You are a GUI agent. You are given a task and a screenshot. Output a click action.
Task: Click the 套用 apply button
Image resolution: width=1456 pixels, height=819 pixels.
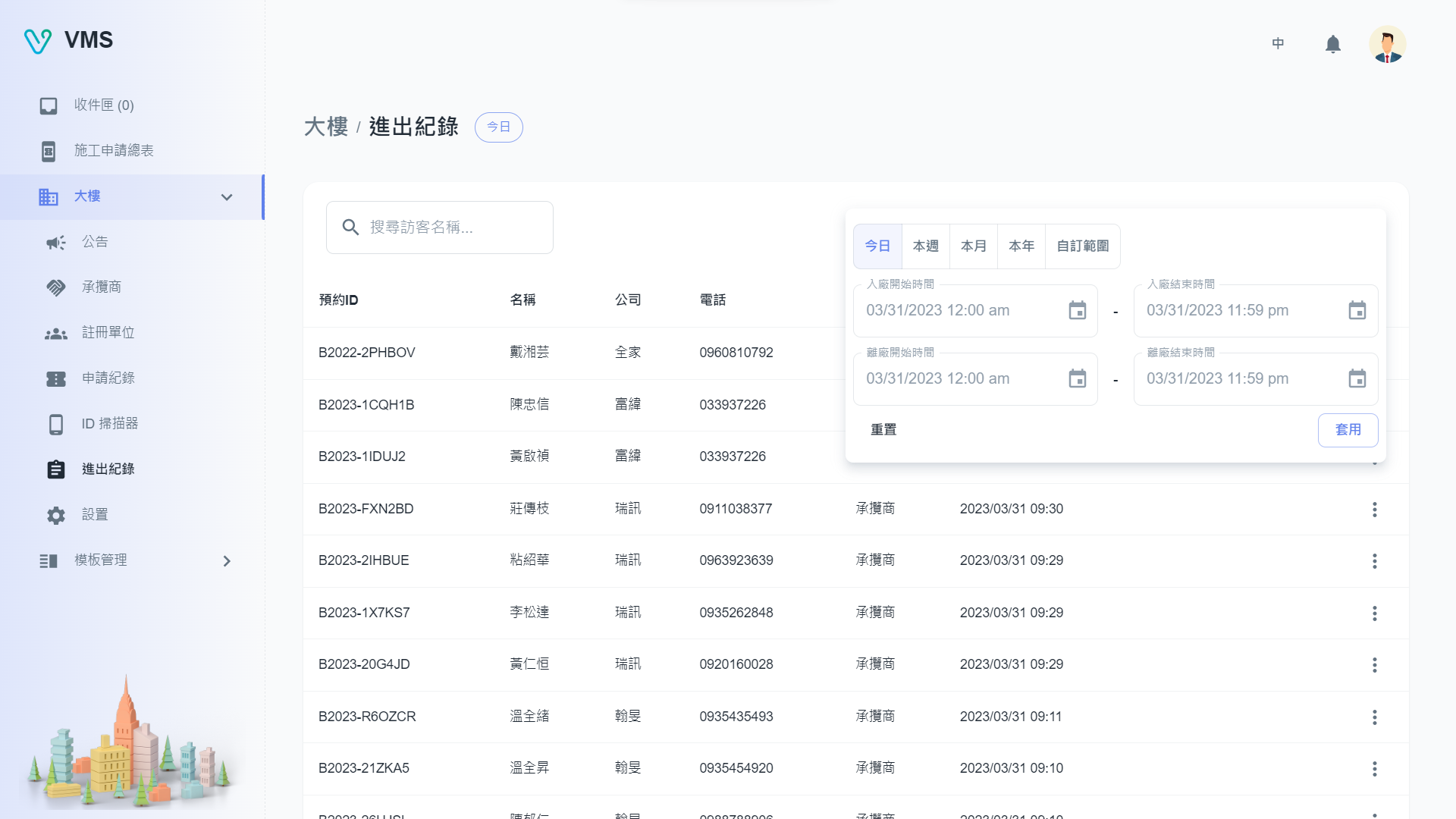click(1348, 430)
